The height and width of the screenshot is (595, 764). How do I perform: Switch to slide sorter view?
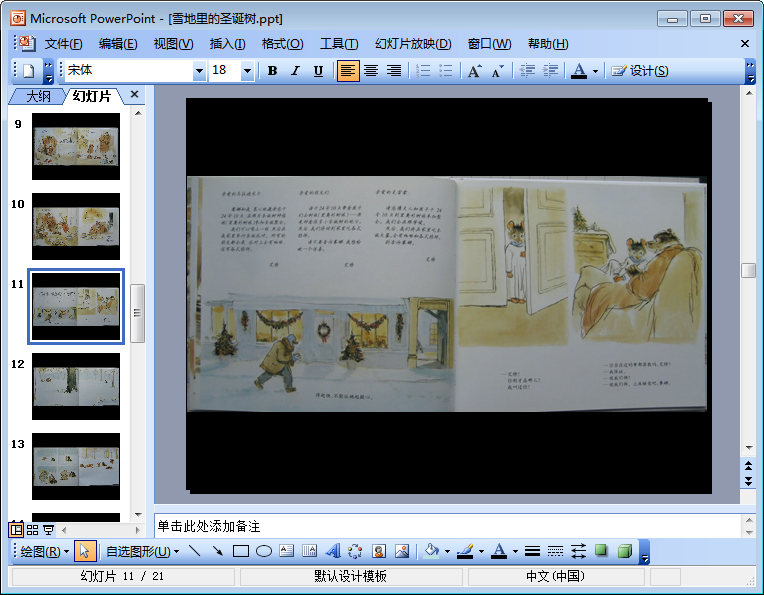pyautogui.click(x=33, y=529)
